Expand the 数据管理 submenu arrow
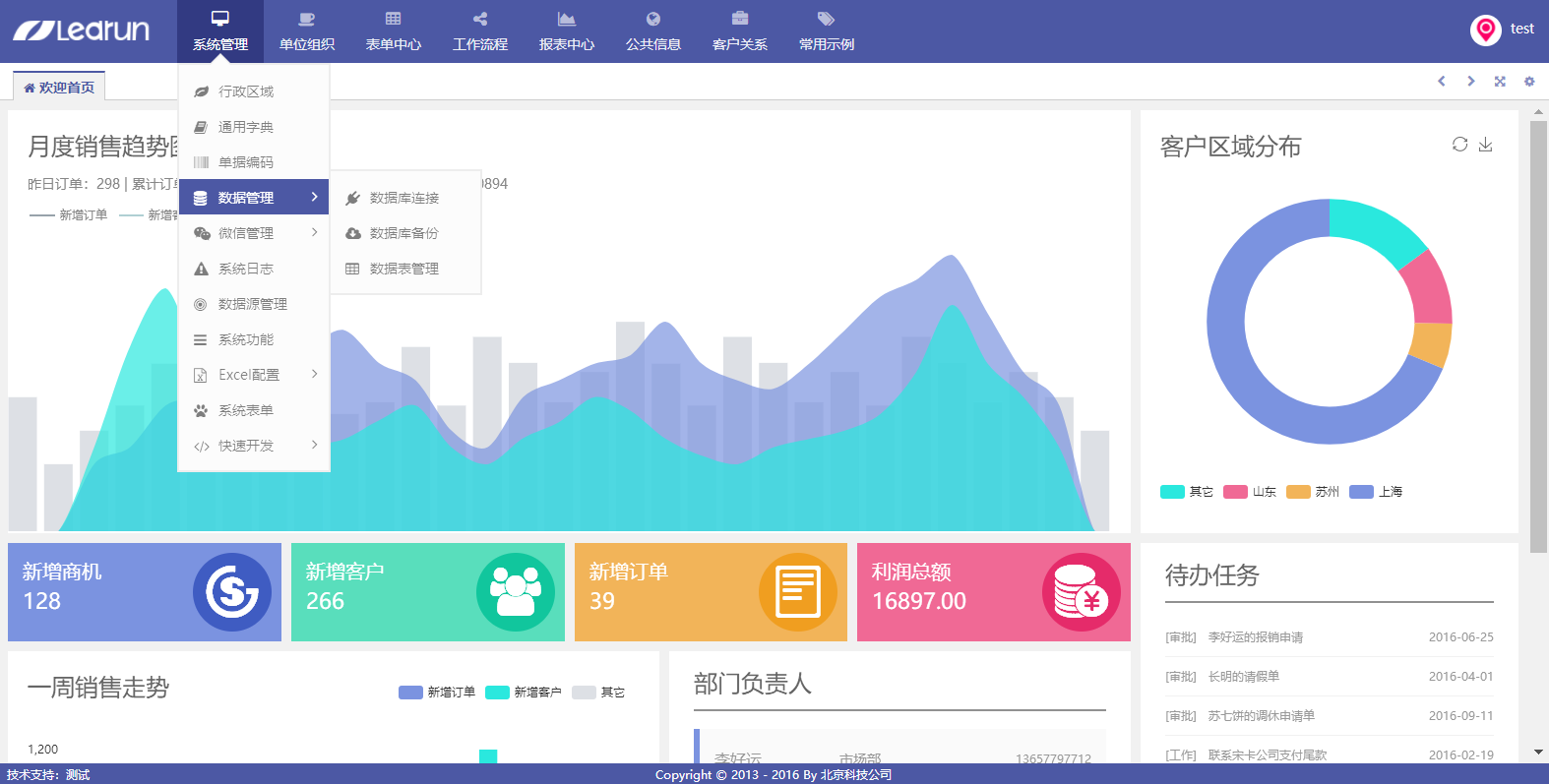The width and height of the screenshot is (1549, 784). coord(314,197)
